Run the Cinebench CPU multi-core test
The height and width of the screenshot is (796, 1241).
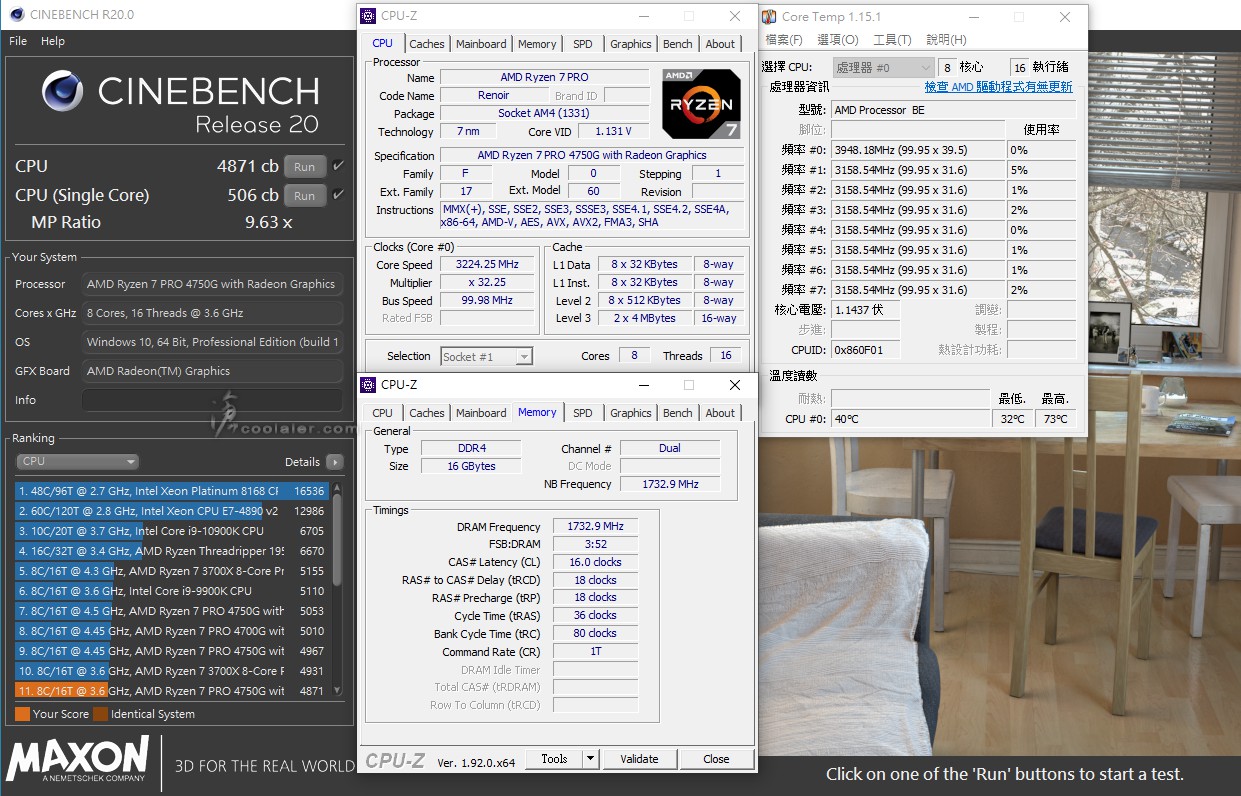tap(305, 167)
